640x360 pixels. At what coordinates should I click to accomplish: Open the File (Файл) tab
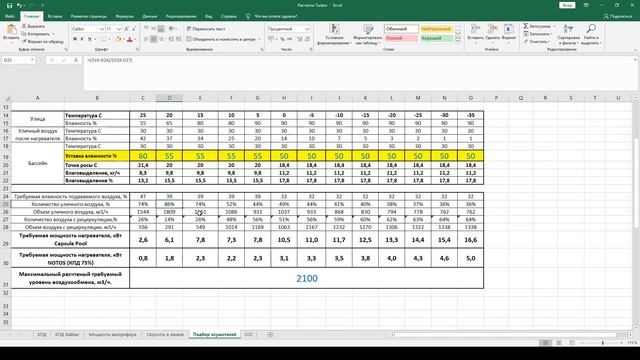point(10,16)
